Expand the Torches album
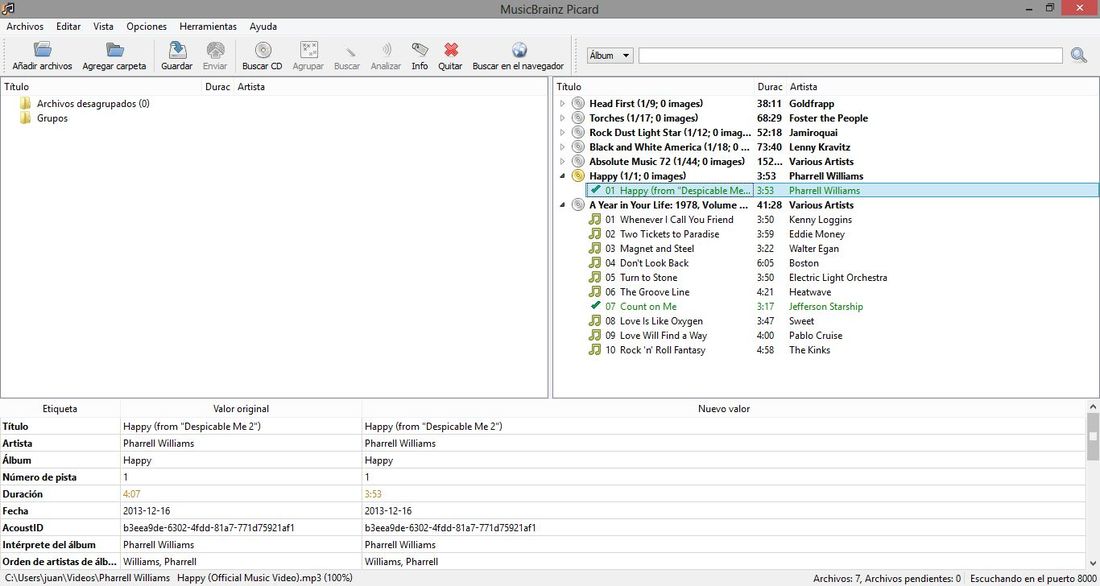This screenshot has width=1100, height=586. [562, 119]
